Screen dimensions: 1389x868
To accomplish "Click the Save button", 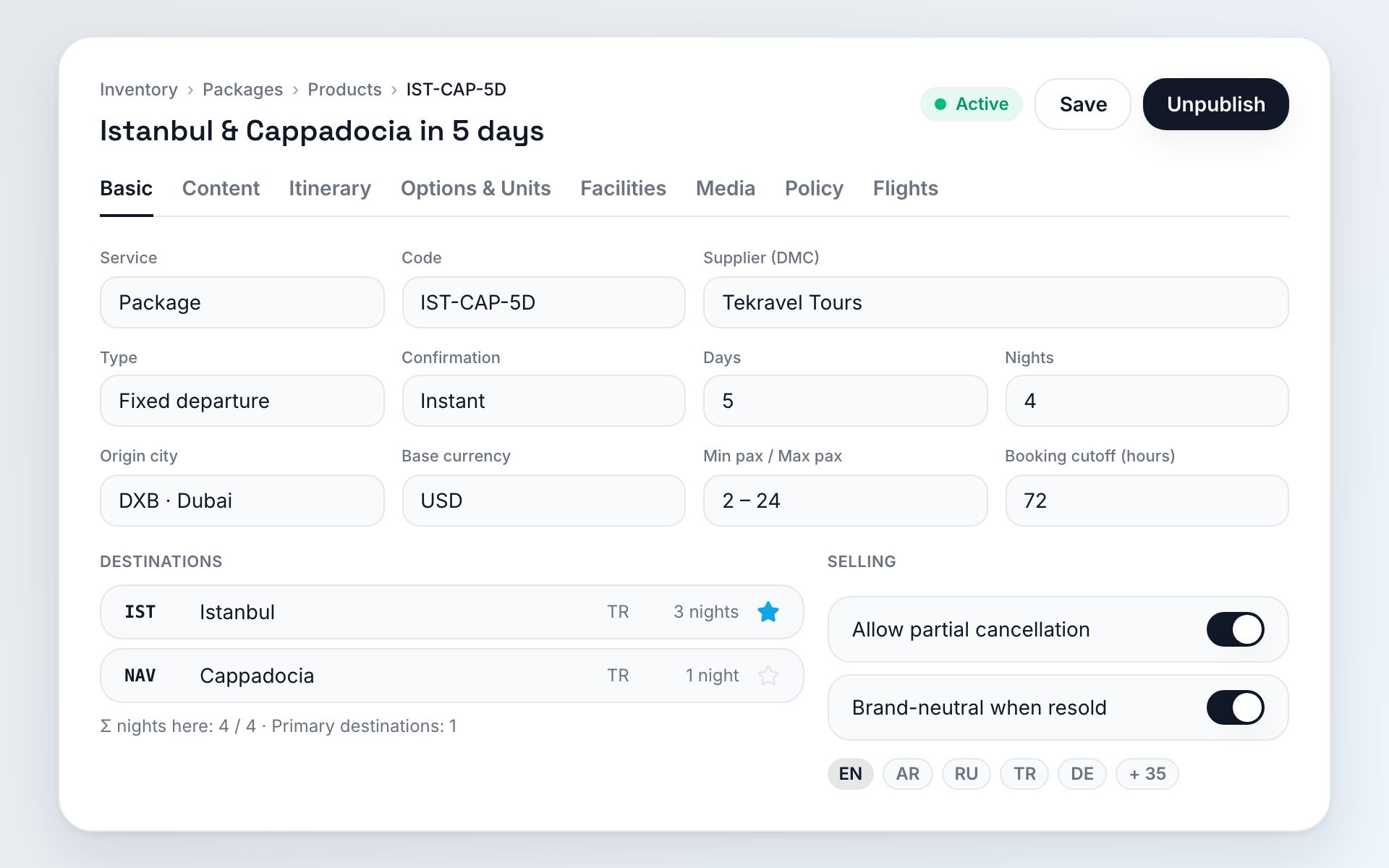I will 1083,104.
